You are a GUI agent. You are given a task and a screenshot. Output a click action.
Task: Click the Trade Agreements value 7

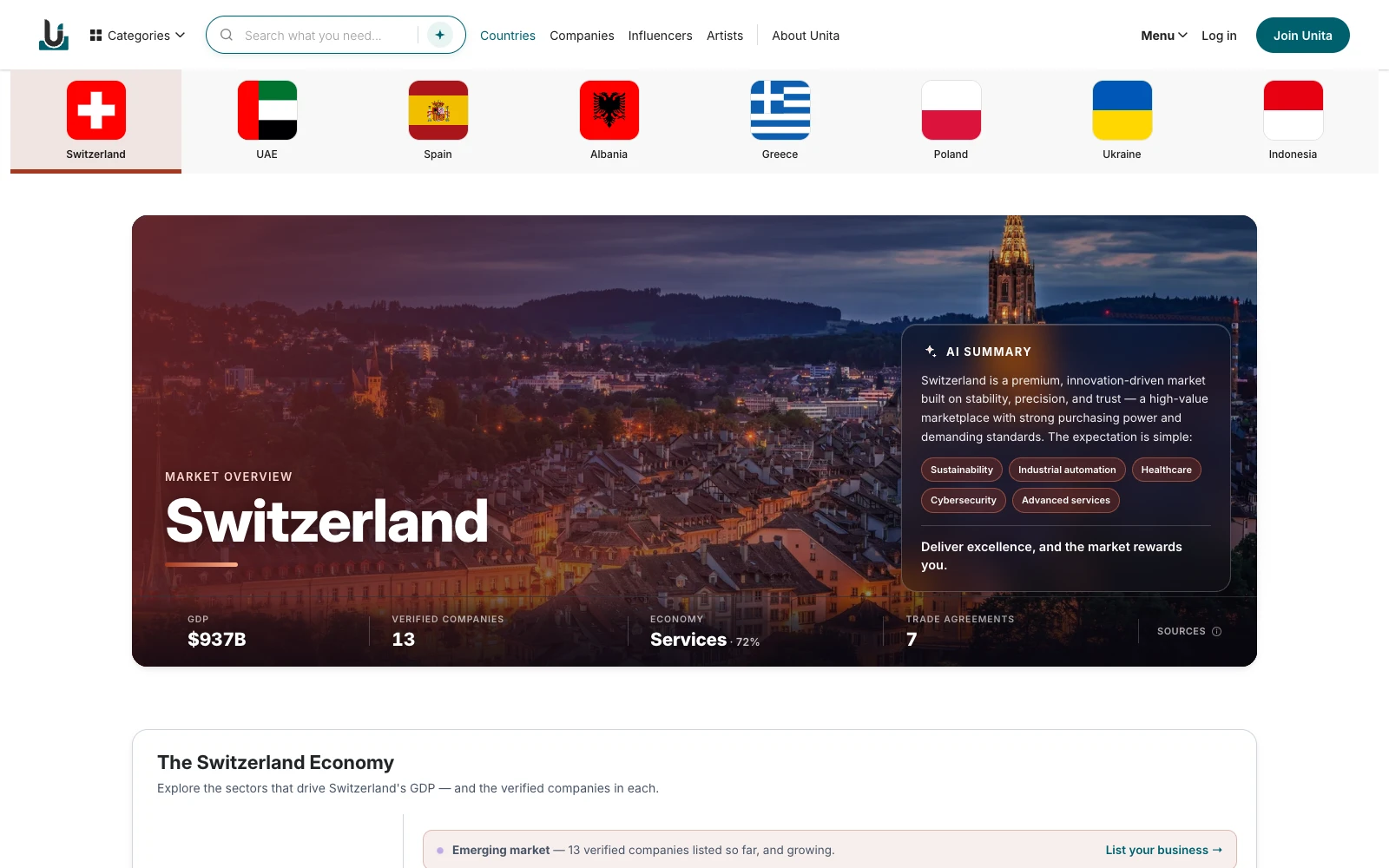[x=912, y=640]
